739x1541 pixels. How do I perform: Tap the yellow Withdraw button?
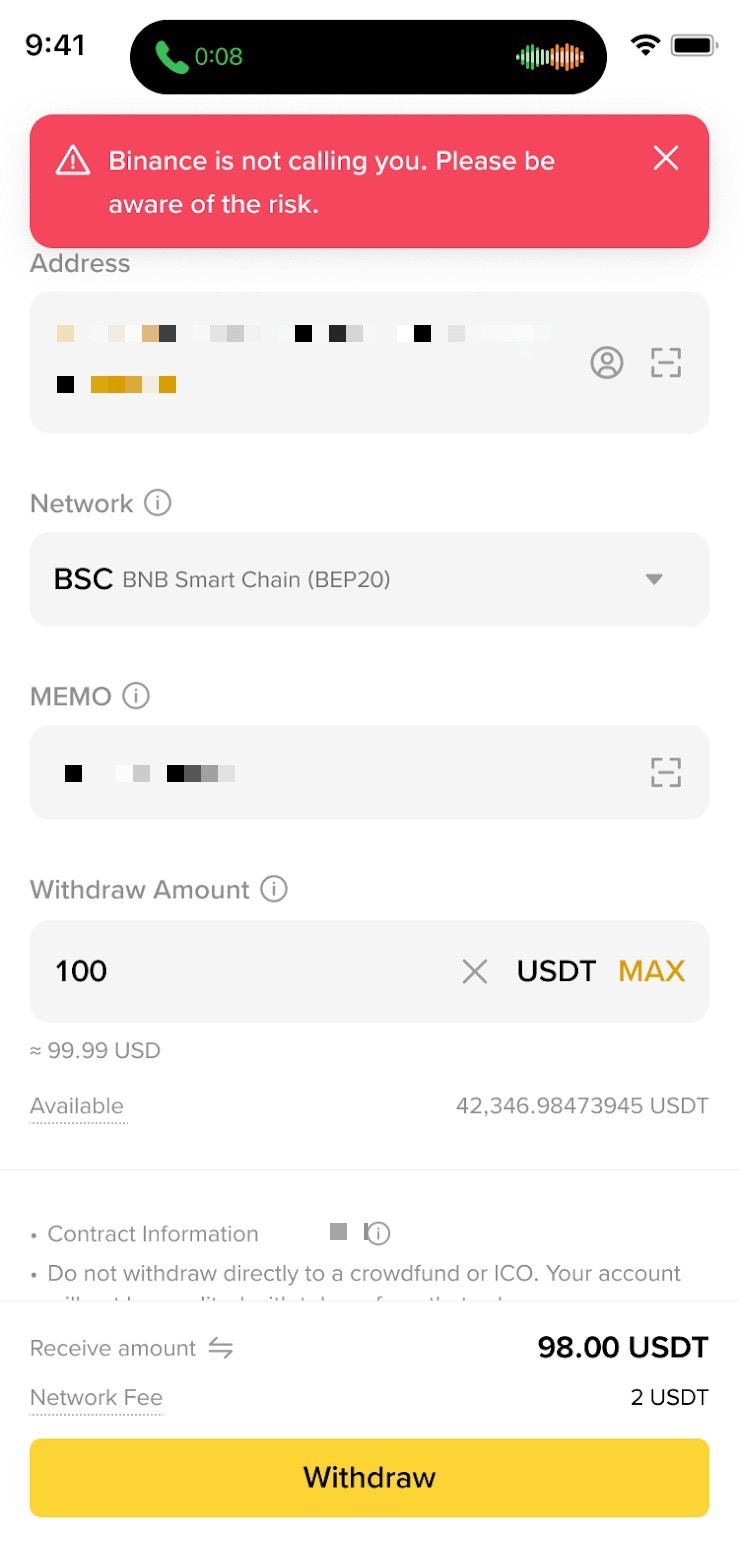[x=369, y=1477]
